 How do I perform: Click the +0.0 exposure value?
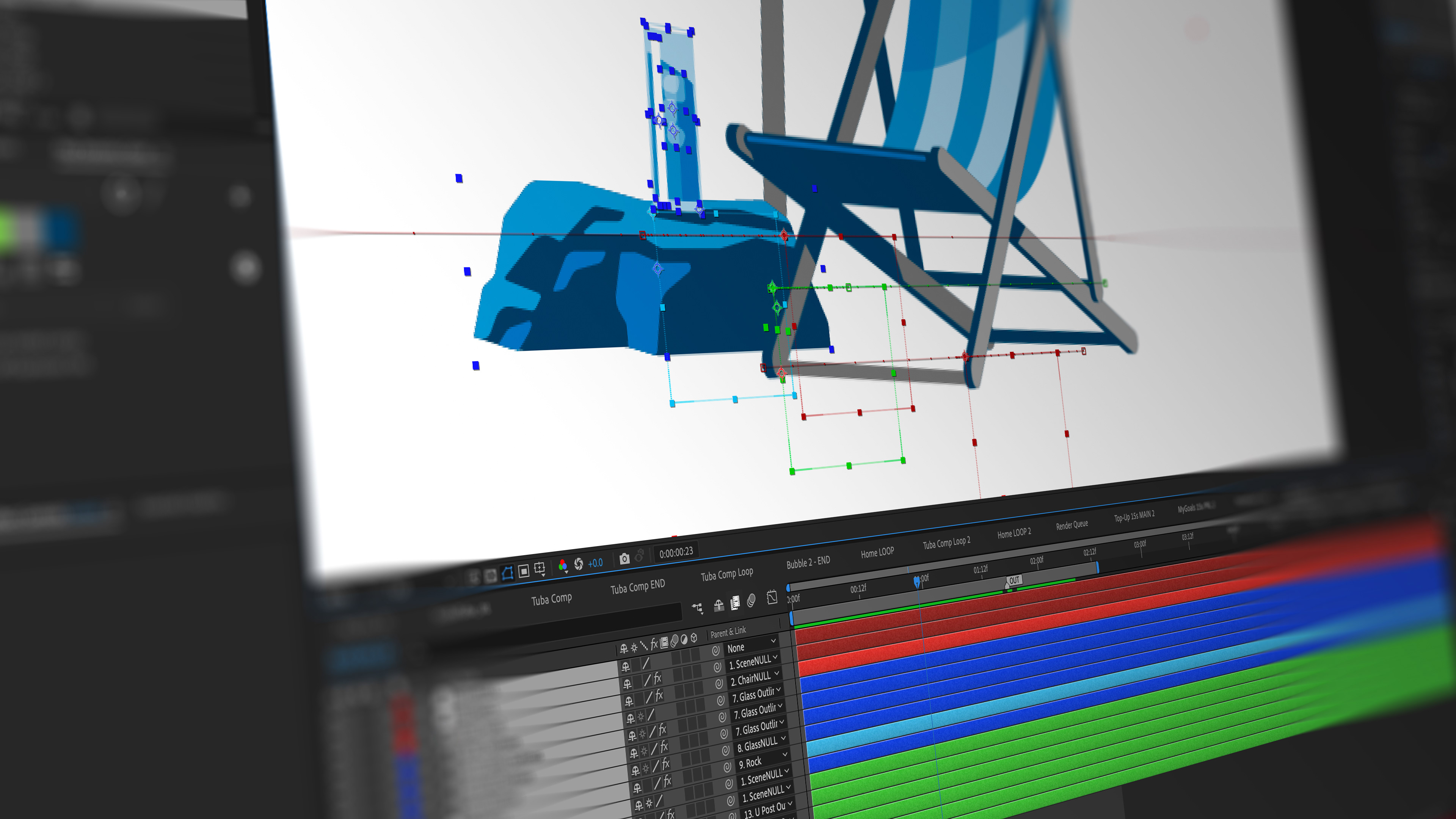pos(595,563)
